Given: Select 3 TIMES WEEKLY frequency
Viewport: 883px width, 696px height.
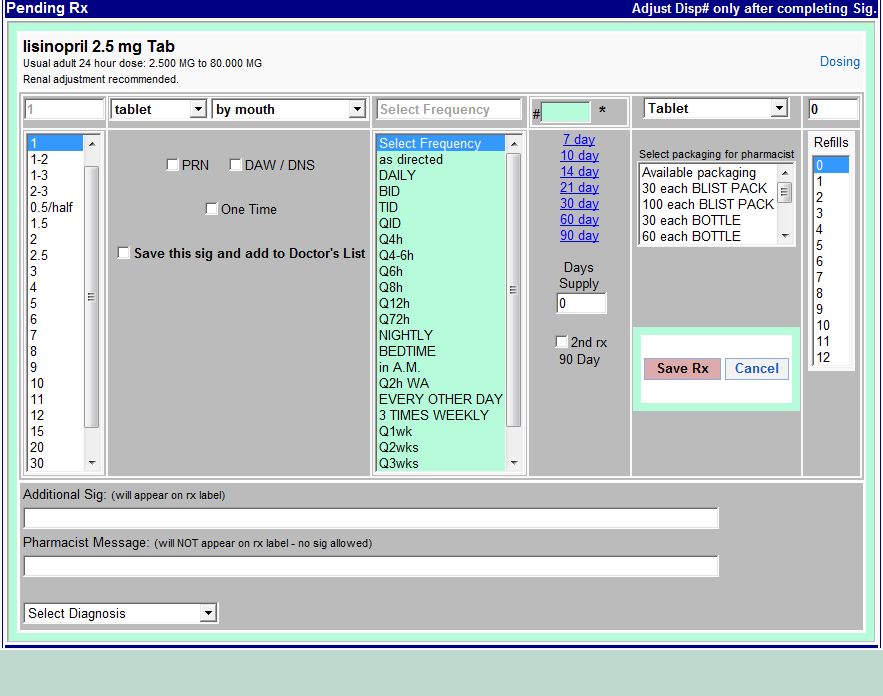Looking at the screenshot, I should [x=441, y=415].
